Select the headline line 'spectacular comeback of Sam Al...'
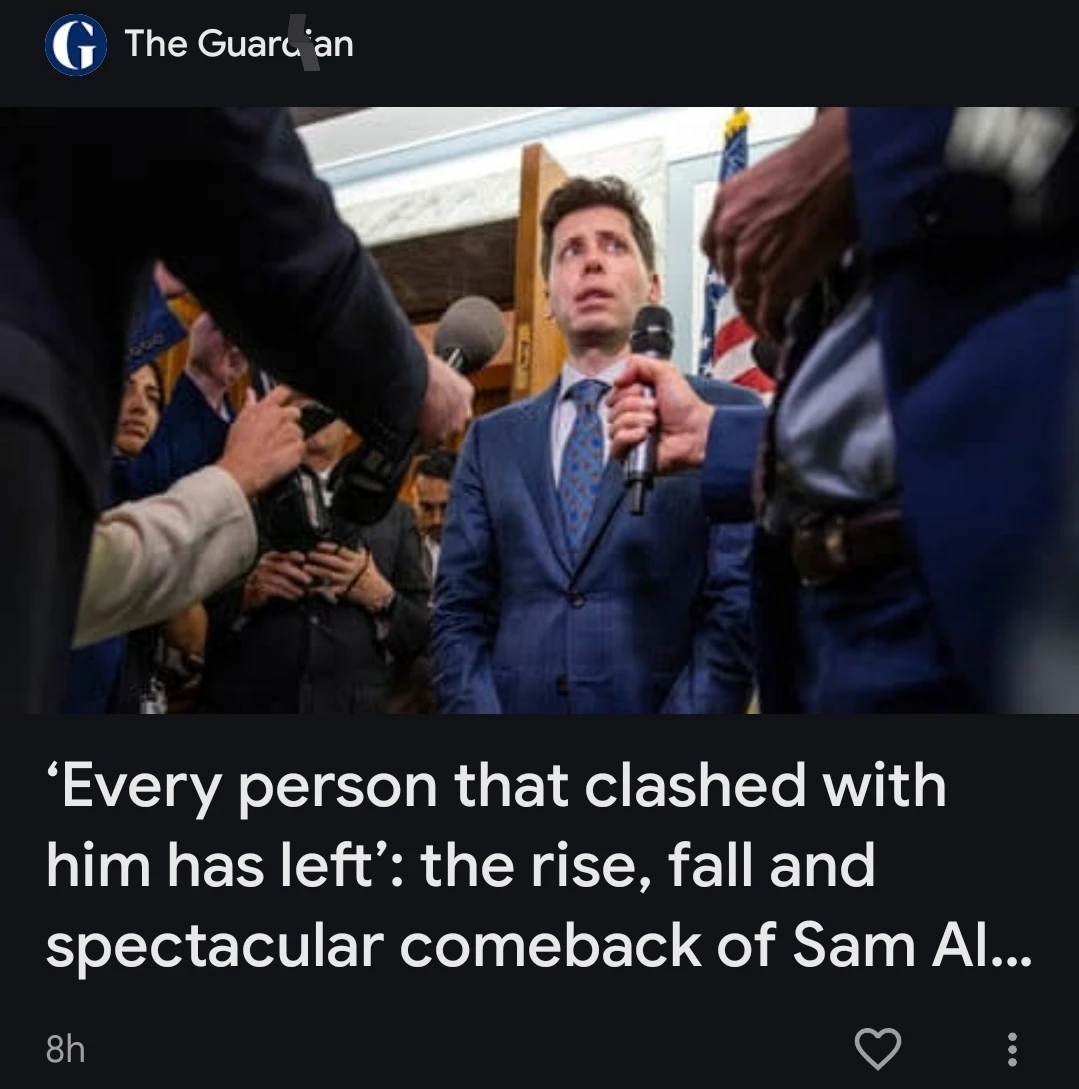 [539, 945]
